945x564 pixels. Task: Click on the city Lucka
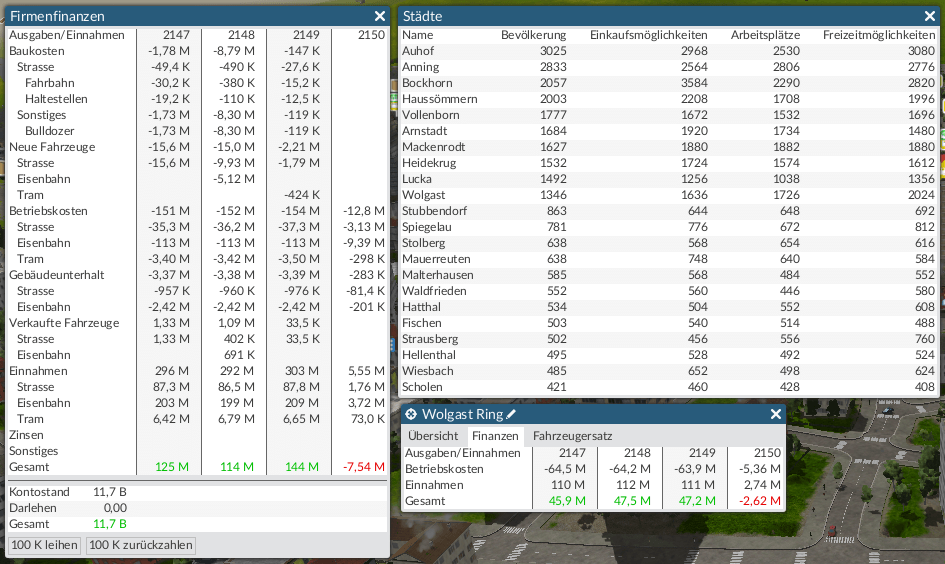pos(668,179)
